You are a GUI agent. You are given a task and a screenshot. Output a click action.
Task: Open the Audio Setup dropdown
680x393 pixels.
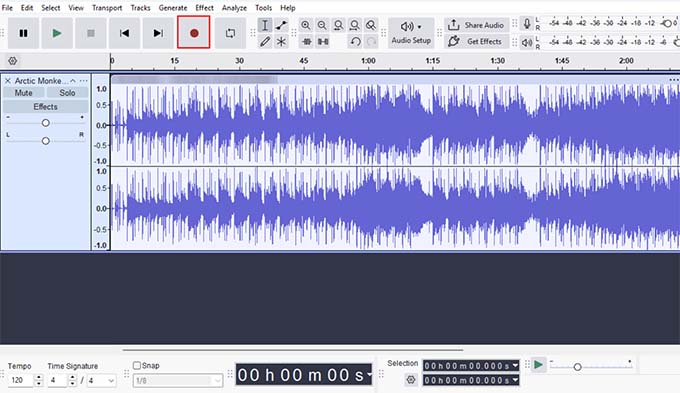pyautogui.click(x=411, y=33)
